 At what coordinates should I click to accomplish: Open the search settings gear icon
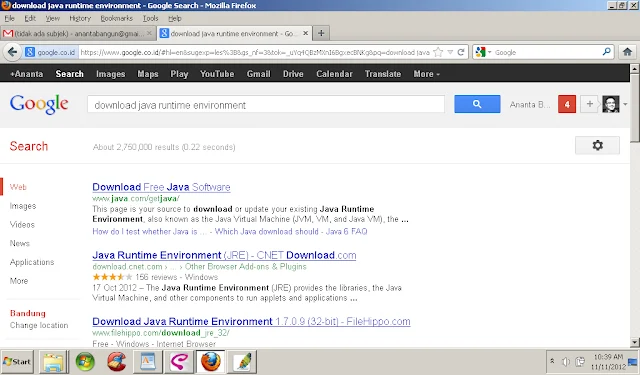(598, 145)
